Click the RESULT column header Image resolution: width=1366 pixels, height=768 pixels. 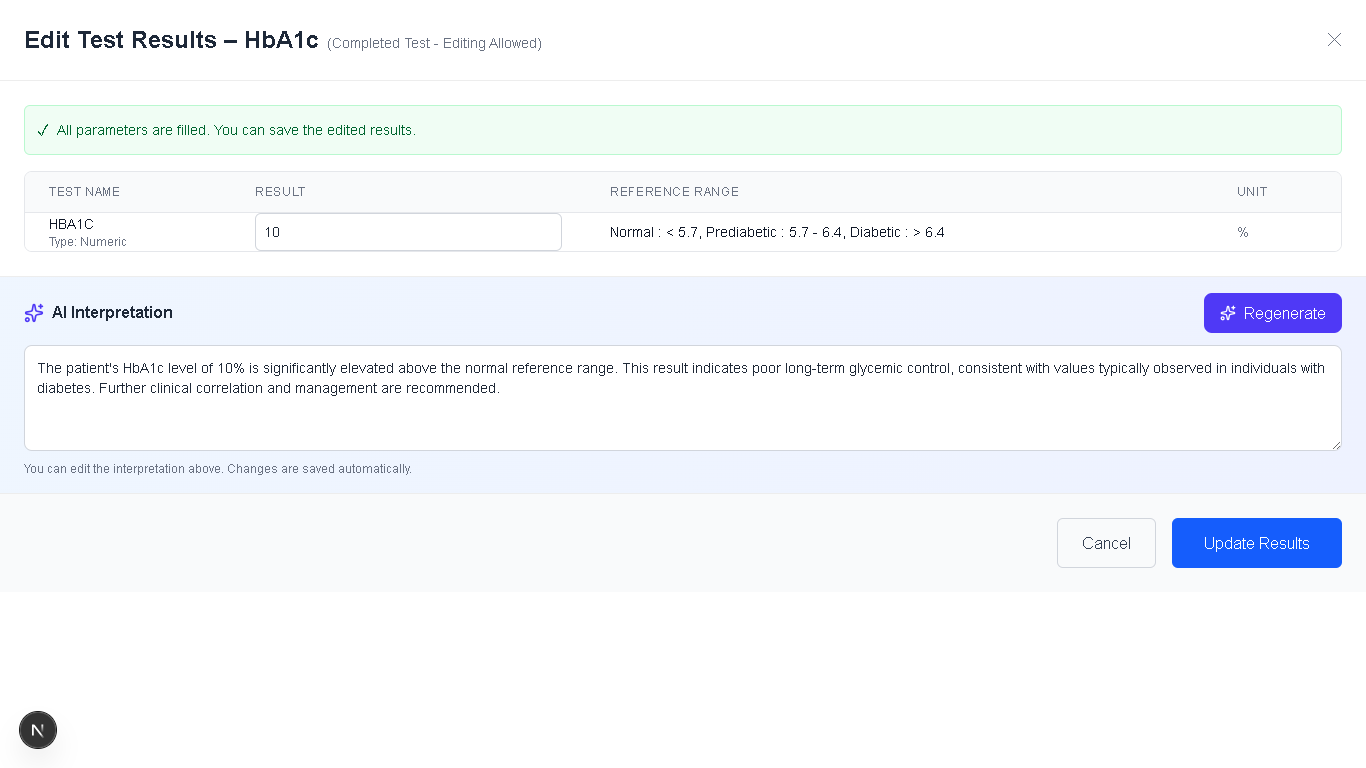[280, 192]
